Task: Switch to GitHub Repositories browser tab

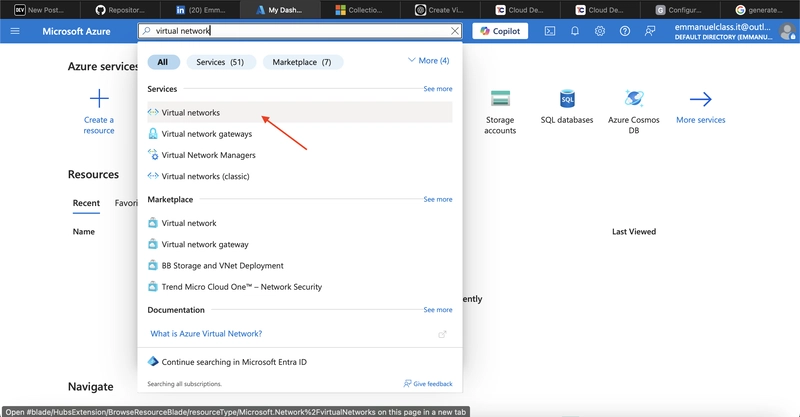Action: [x=120, y=10]
